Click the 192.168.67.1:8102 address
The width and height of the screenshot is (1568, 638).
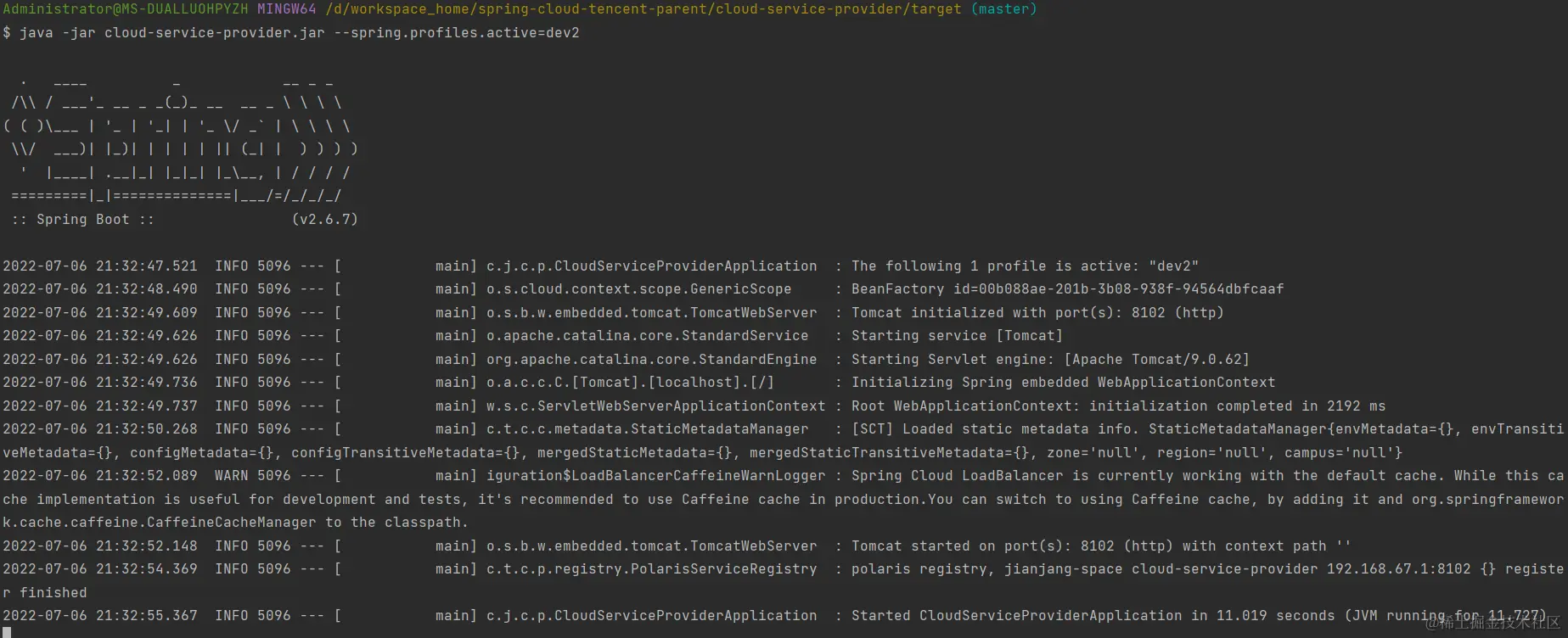(x=1398, y=569)
